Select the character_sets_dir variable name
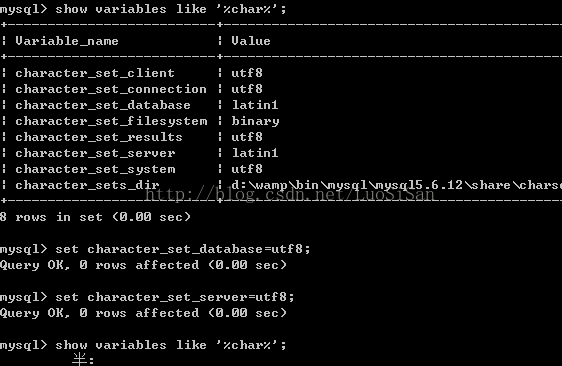This screenshot has width=562, height=366. click(x=87, y=185)
